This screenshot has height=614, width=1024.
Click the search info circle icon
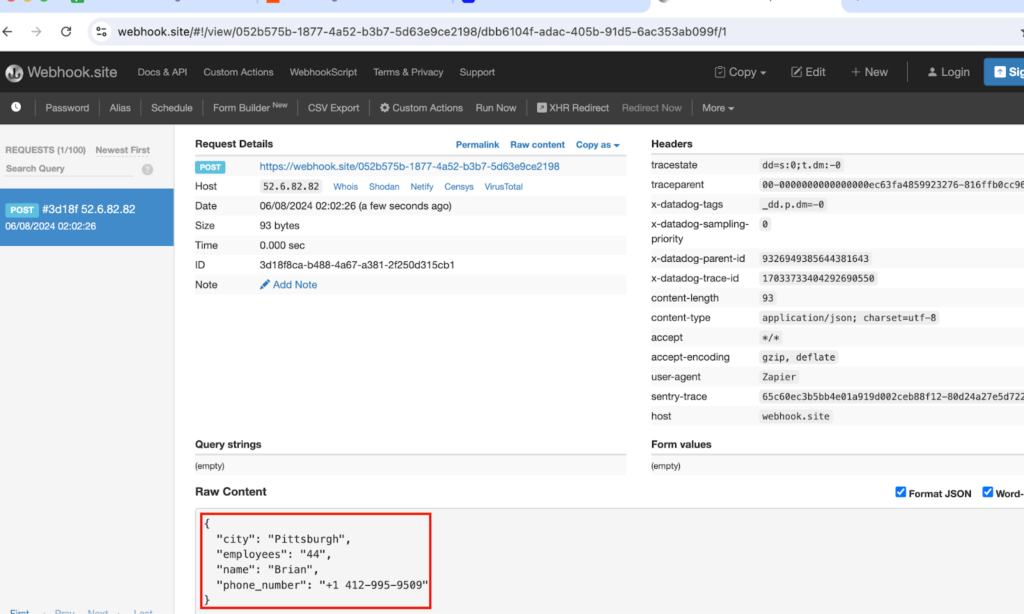coord(147,170)
